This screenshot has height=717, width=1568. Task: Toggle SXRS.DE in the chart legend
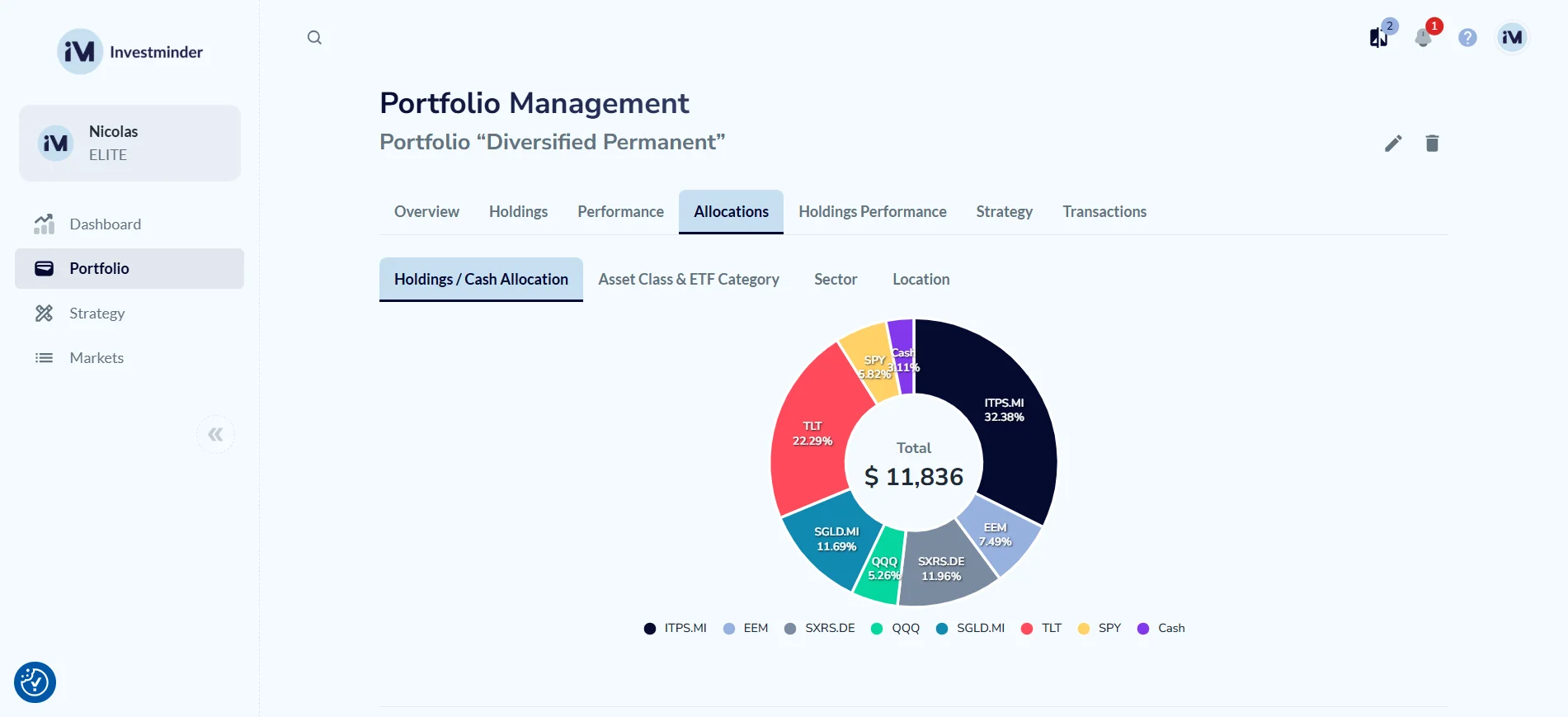pos(820,629)
